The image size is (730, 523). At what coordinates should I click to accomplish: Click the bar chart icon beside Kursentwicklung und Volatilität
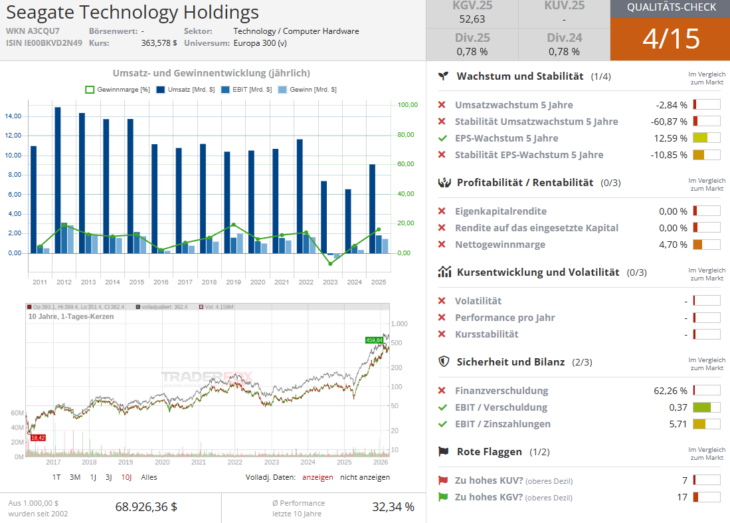point(443,272)
